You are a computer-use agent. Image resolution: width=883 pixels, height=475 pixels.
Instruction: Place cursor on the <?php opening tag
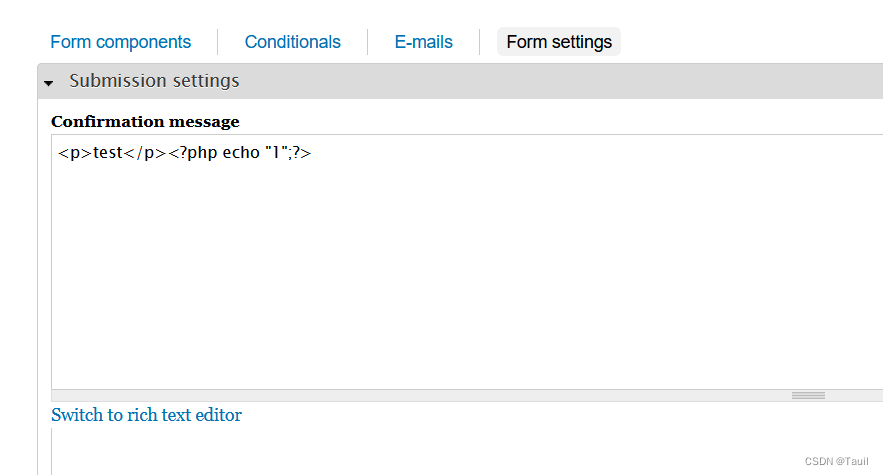(x=192, y=154)
